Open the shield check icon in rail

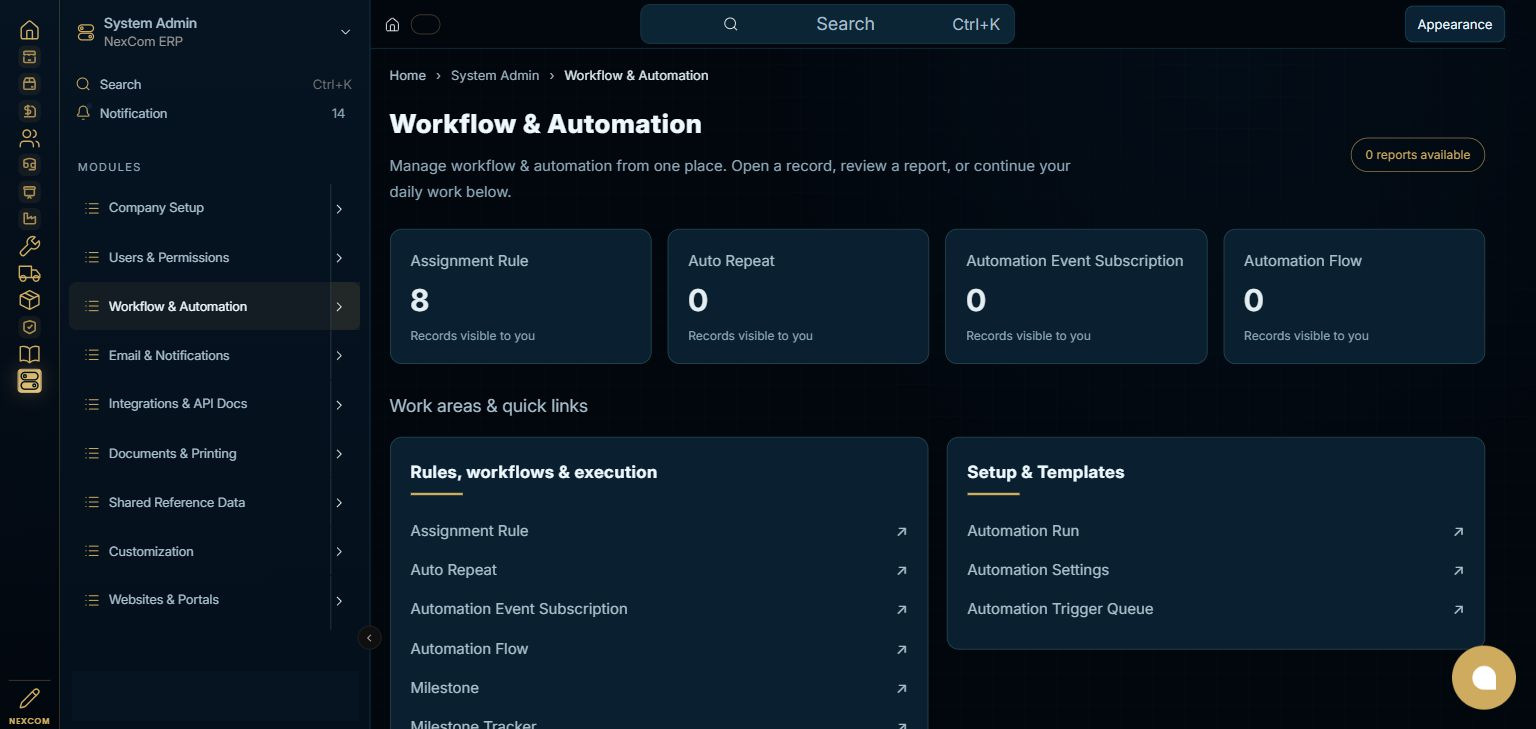pos(29,327)
